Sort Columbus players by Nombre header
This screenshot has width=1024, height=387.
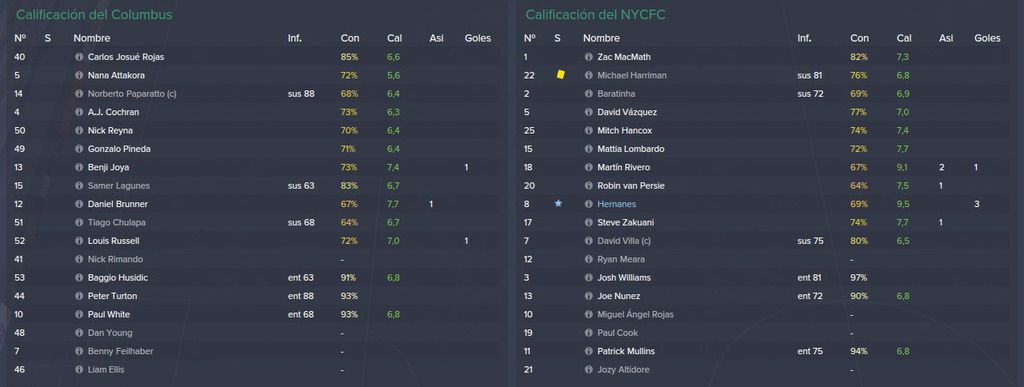coord(91,39)
